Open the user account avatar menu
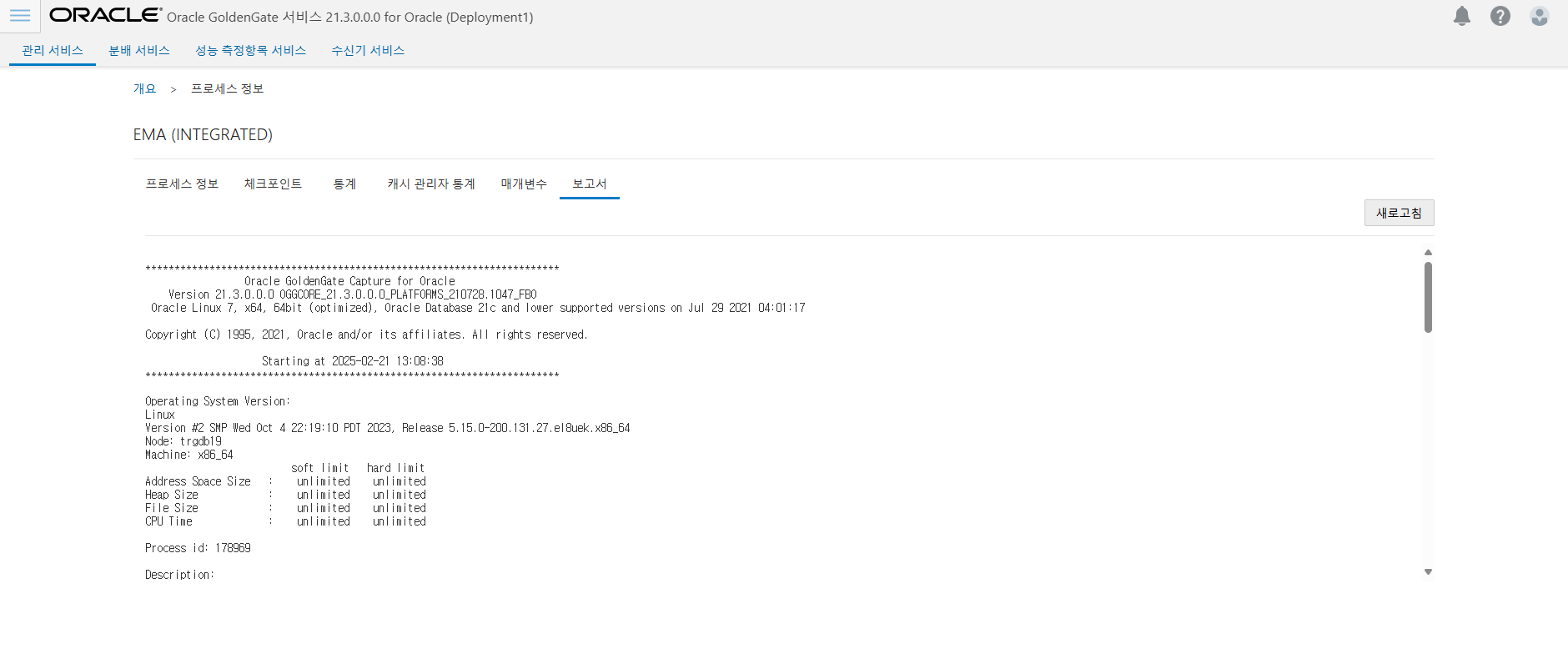The height and width of the screenshot is (654, 1568). pyautogui.click(x=1539, y=16)
